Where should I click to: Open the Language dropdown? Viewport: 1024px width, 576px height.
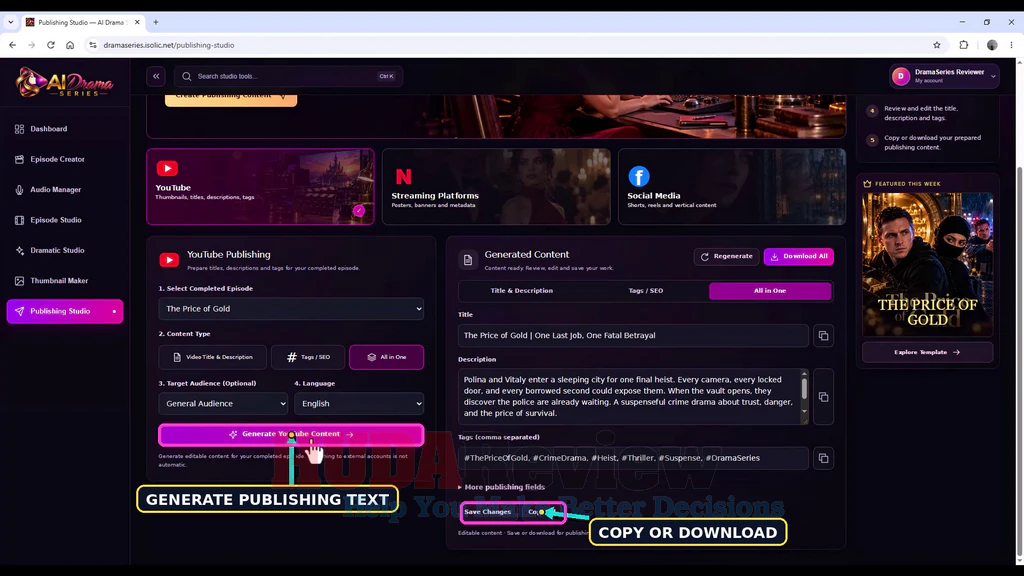click(x=359, y=404)
